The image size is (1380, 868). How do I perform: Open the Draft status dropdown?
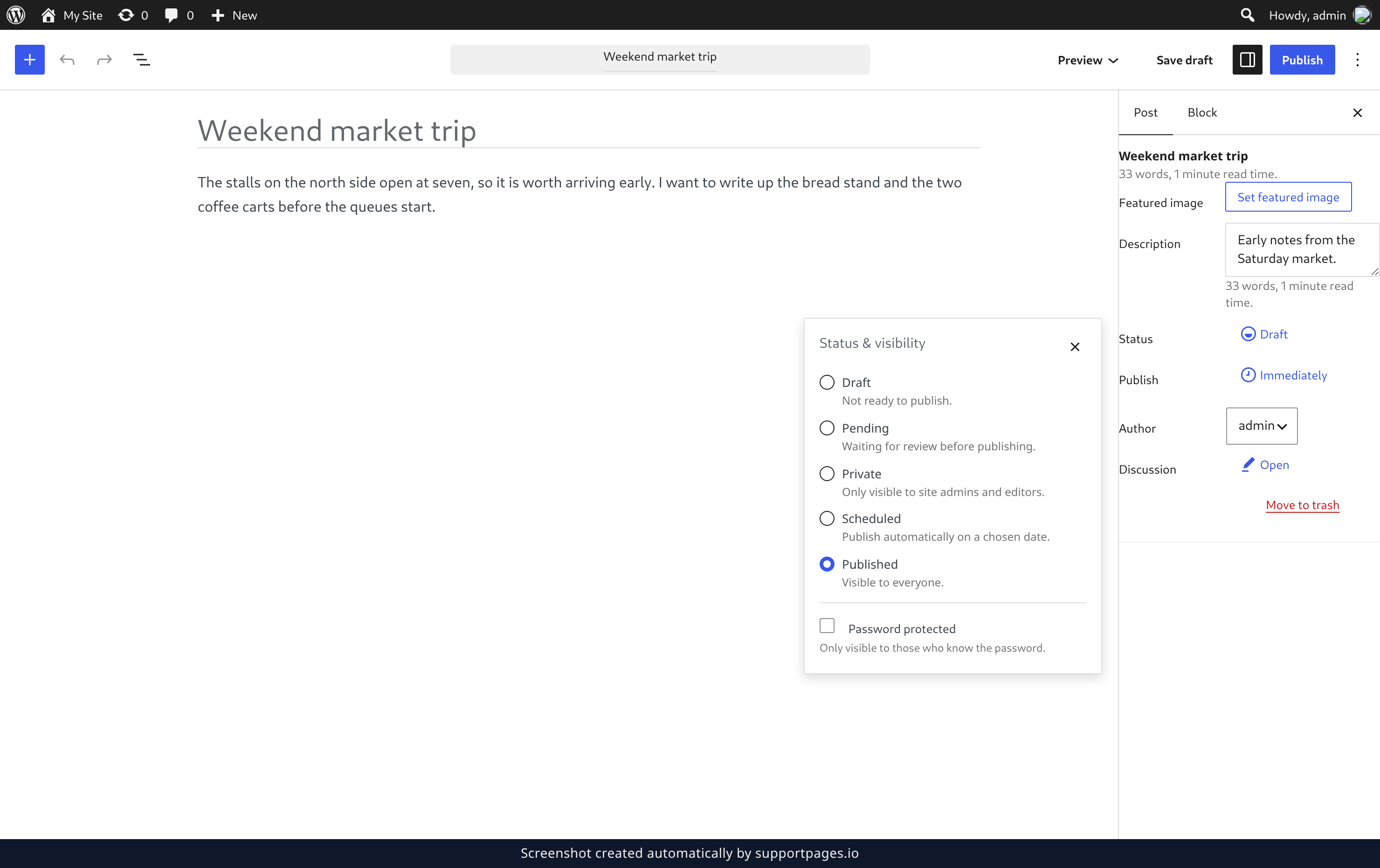[x=1263, y=334]
